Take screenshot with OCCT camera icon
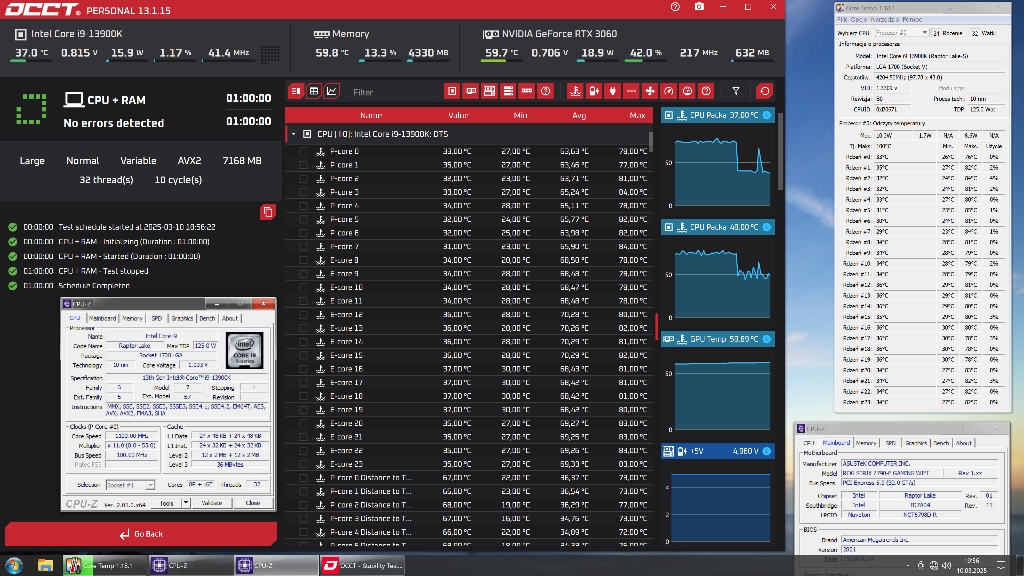 tap(699, 7)
